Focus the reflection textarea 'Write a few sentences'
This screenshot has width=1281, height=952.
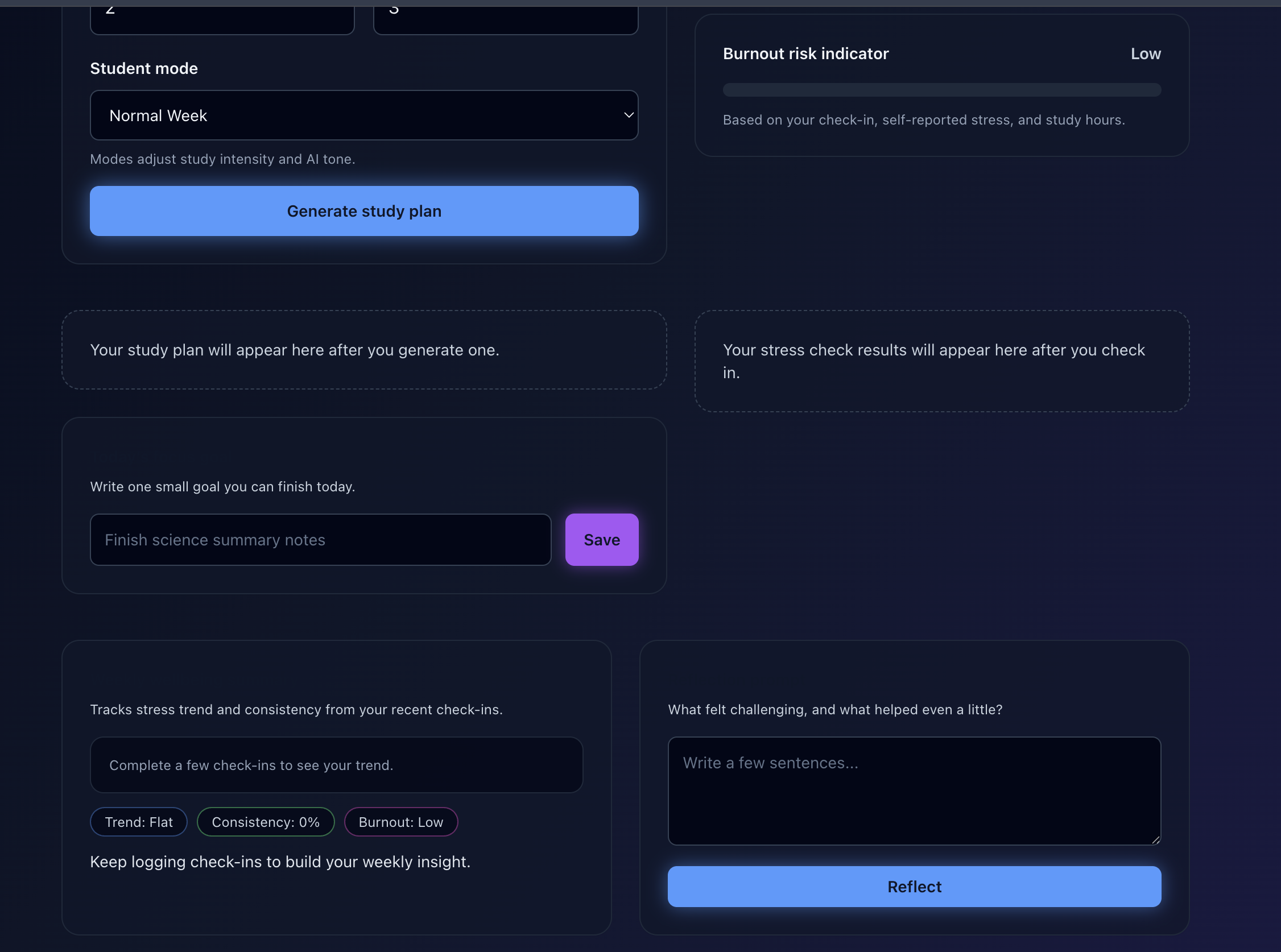click(x=914, y=790)
